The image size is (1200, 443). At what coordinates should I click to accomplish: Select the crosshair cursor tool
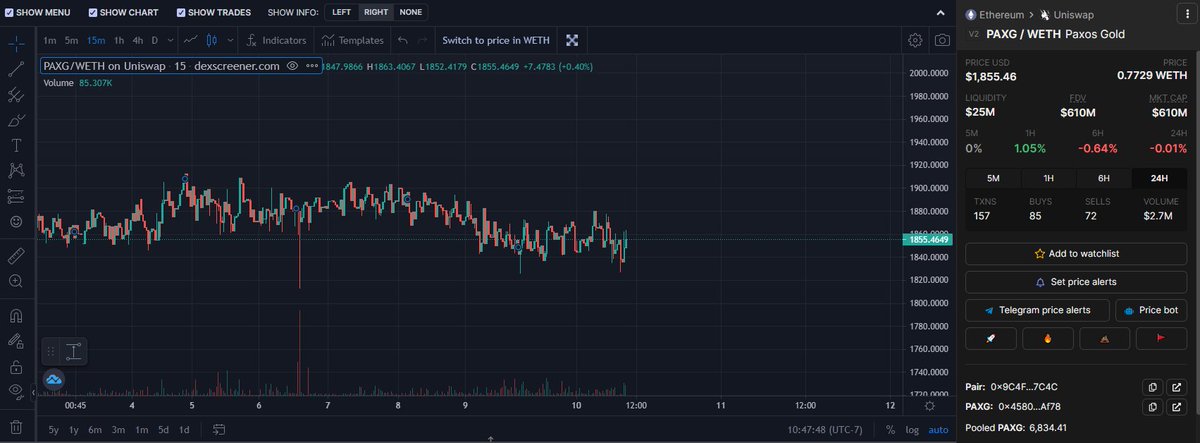(16, 45)
